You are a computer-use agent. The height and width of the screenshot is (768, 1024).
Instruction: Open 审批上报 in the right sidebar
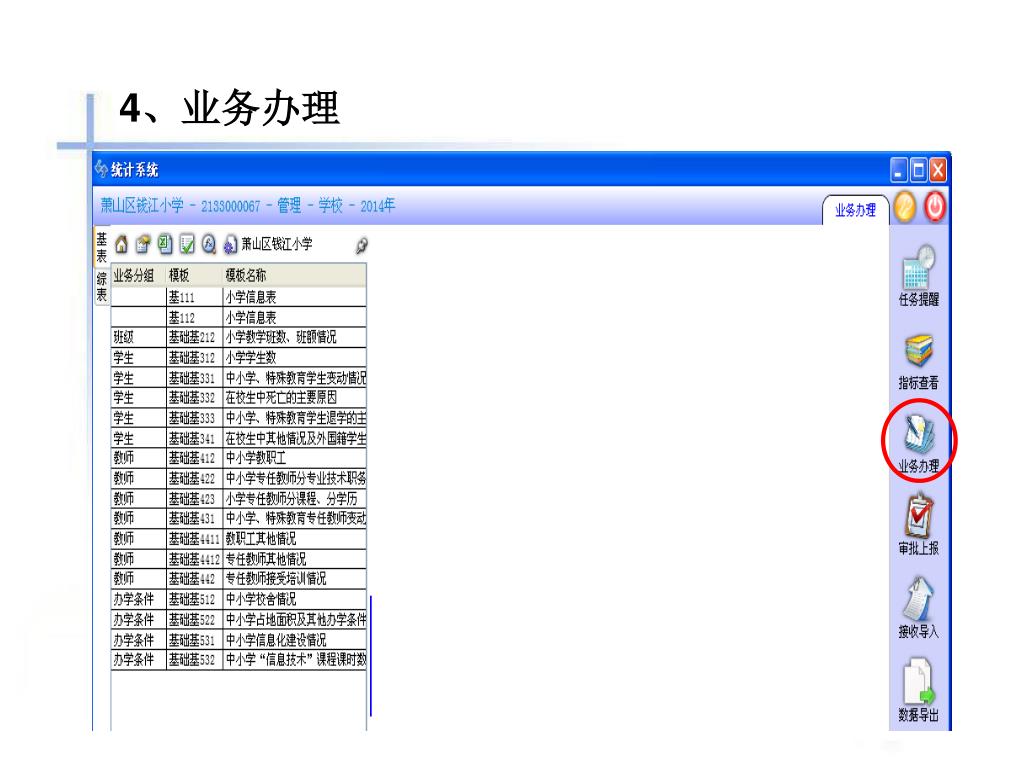(919, 526)
